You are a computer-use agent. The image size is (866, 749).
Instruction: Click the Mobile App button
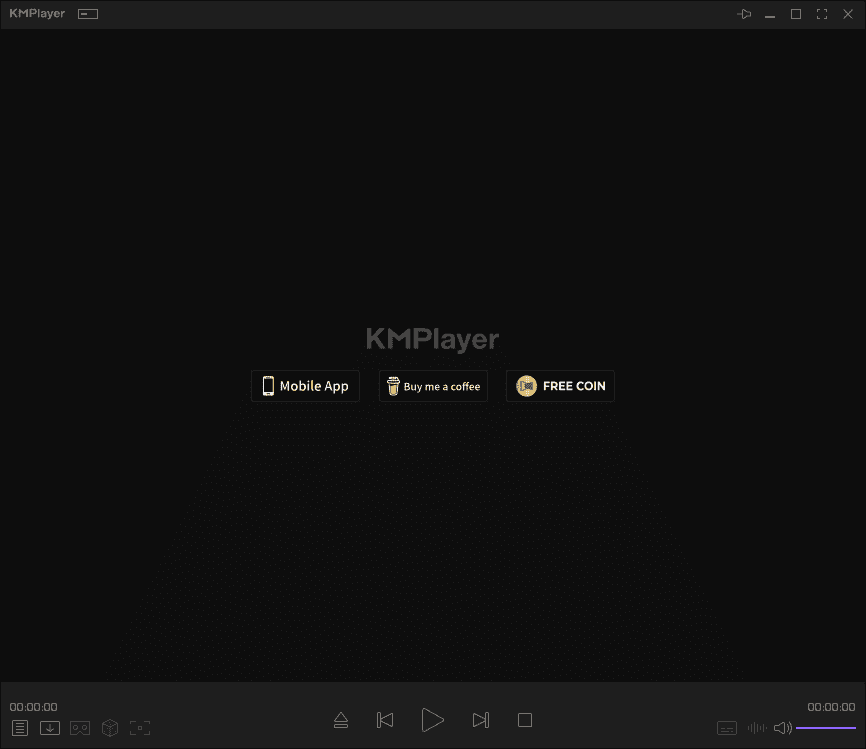[x=305, y=386]
